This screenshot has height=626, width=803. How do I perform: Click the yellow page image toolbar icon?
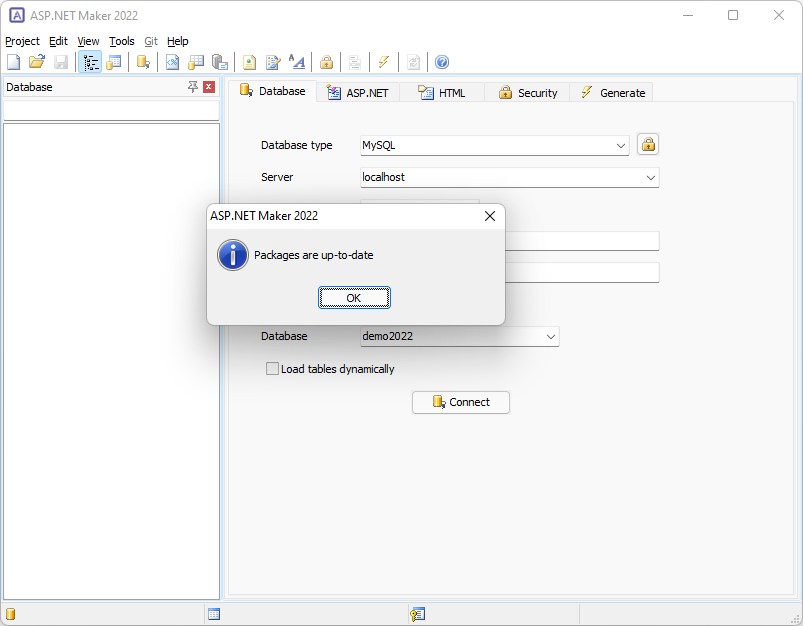click(x=249, y=62)
